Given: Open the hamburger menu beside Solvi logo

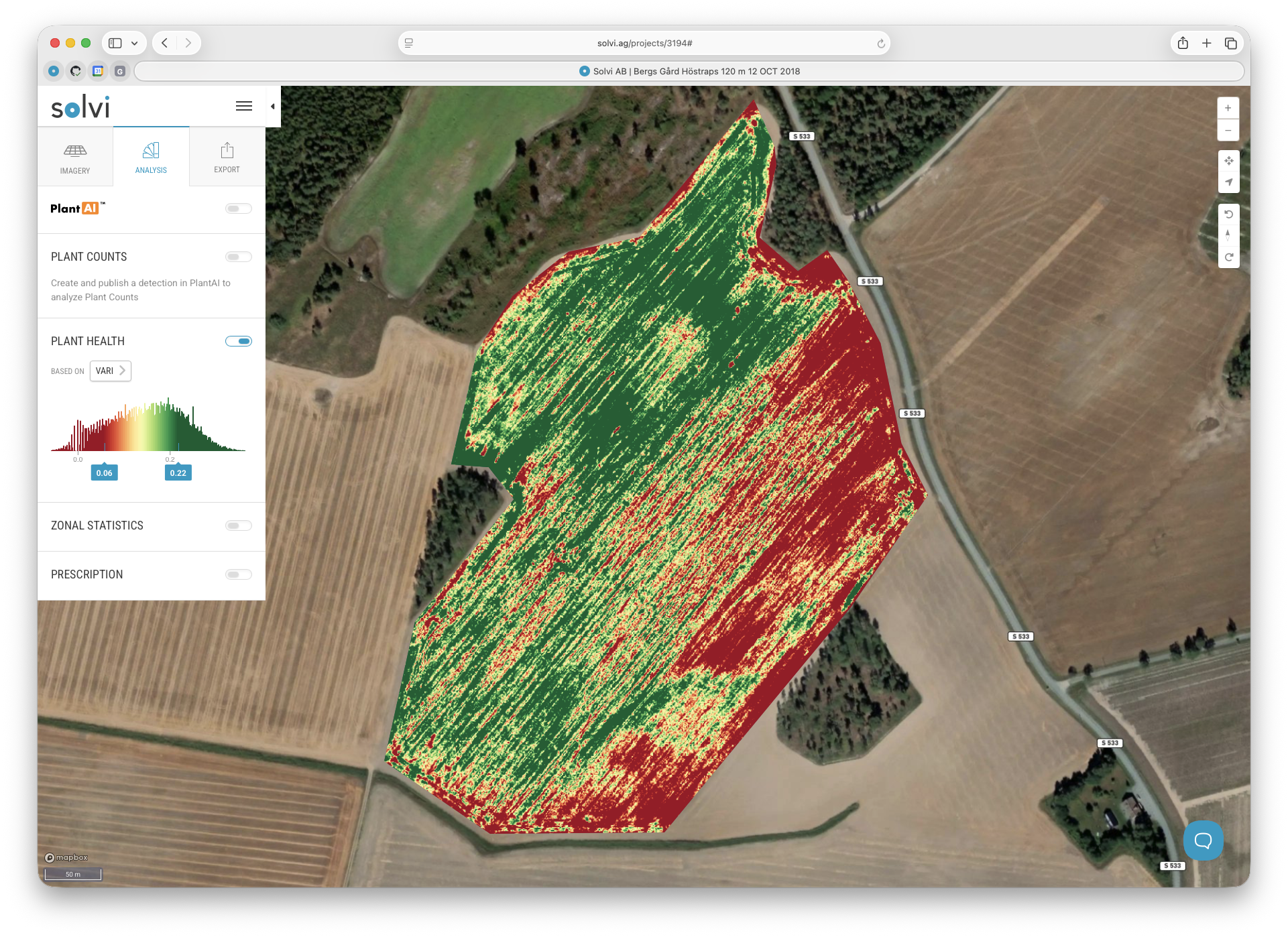Looking at the screenshot, I should click(244, 106).
